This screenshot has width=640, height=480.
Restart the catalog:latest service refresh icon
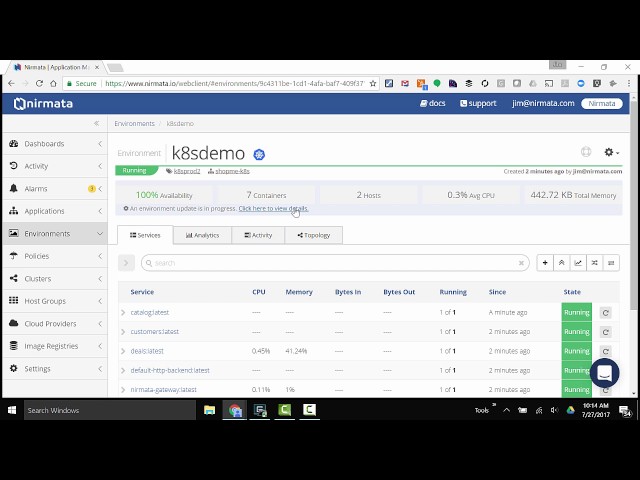(606, 313)
